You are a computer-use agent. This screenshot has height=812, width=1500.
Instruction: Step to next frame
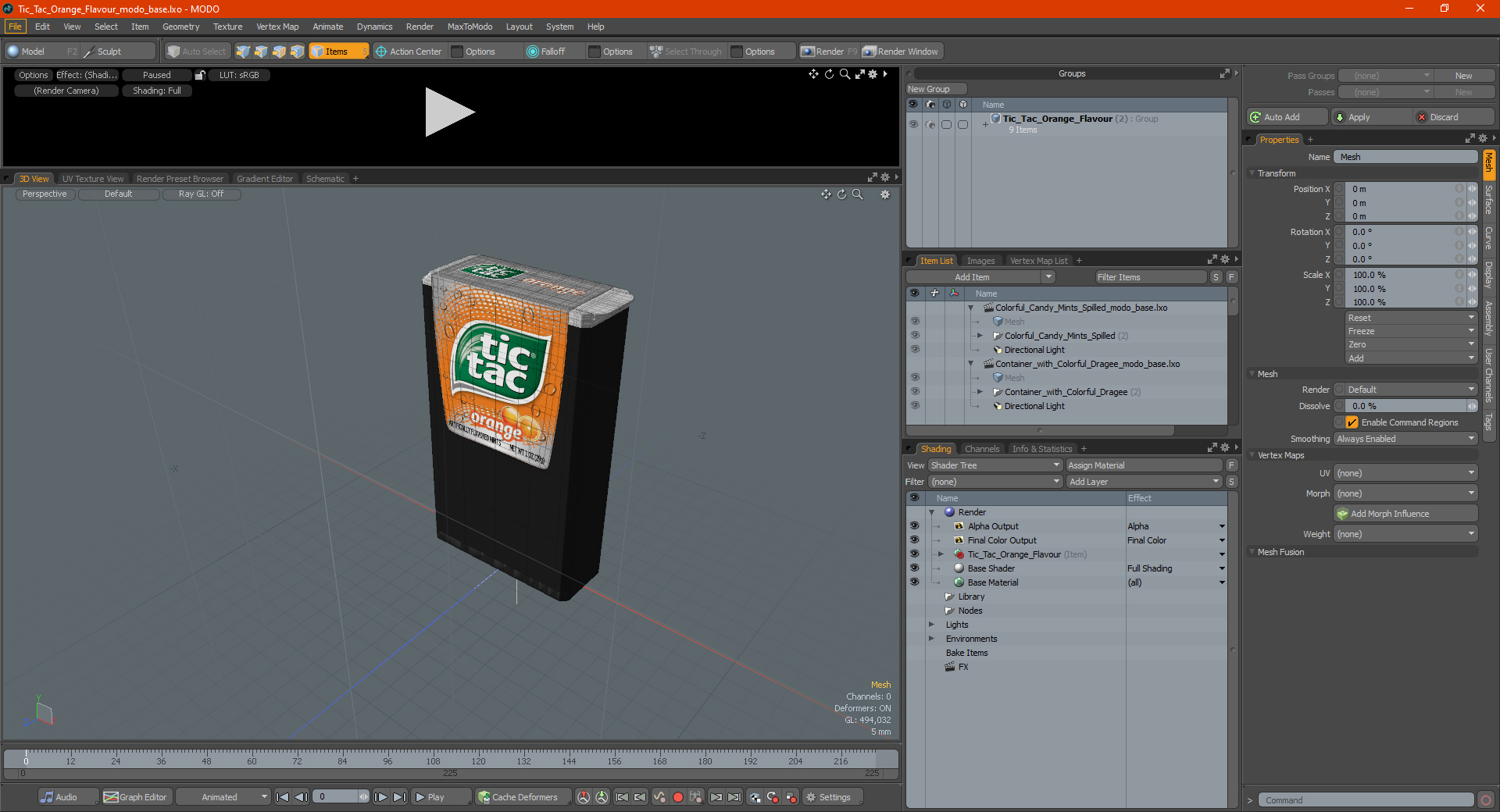pos(380,797)
